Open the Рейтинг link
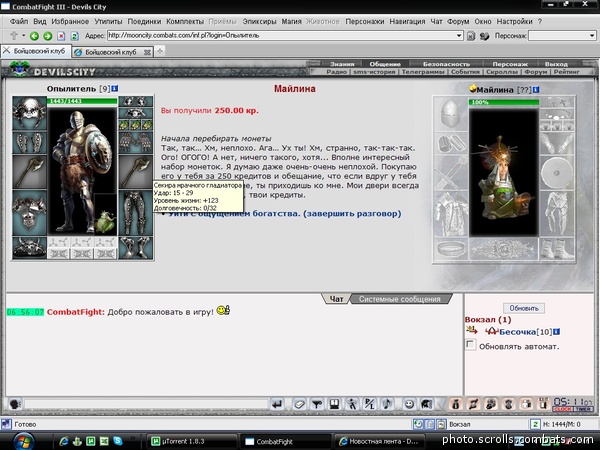The width and height of the screenshot is (600, 450). pos(567,72)
